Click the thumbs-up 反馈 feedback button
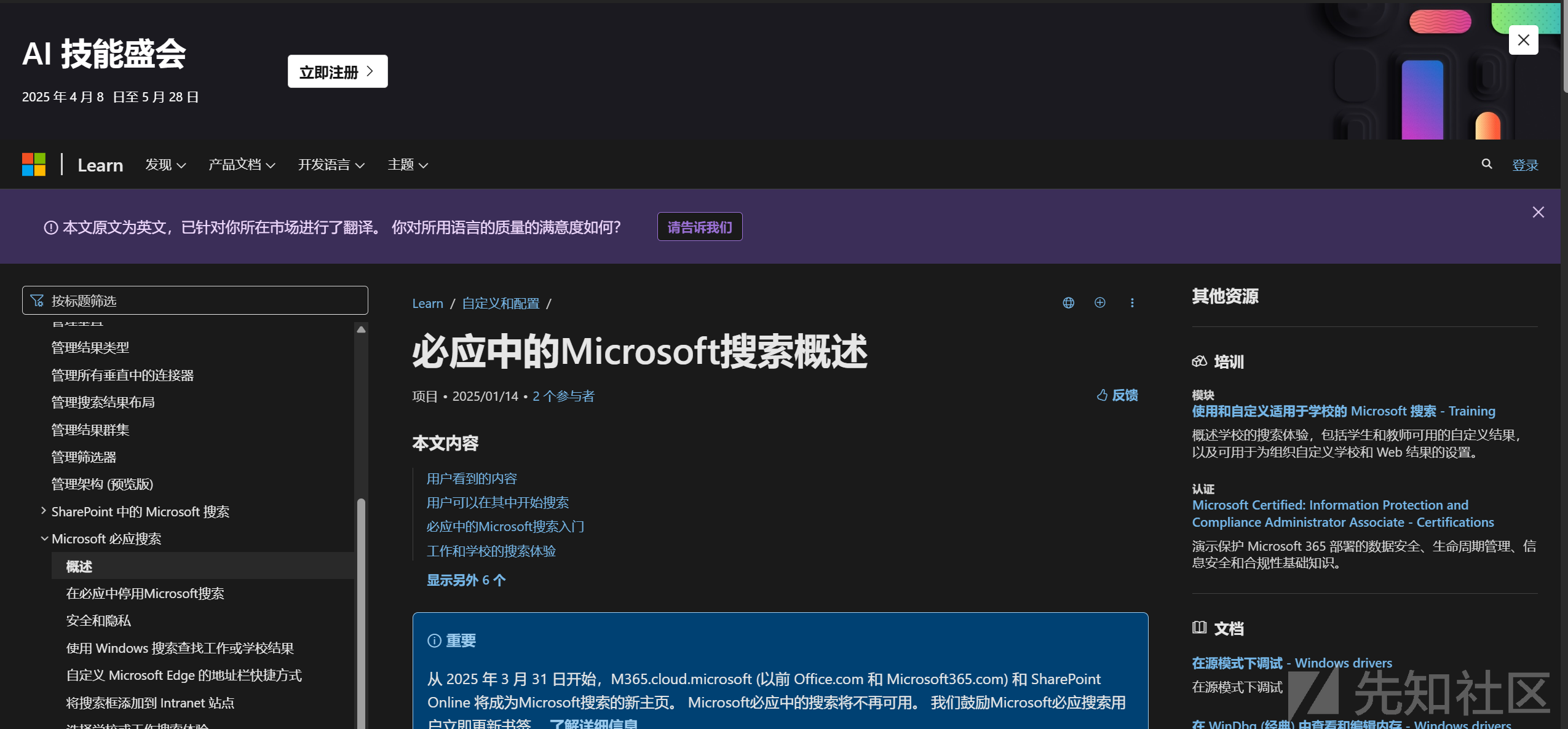Image resolution: width=1568 pixels, height=729 pixels. (x=1117, y=395)
